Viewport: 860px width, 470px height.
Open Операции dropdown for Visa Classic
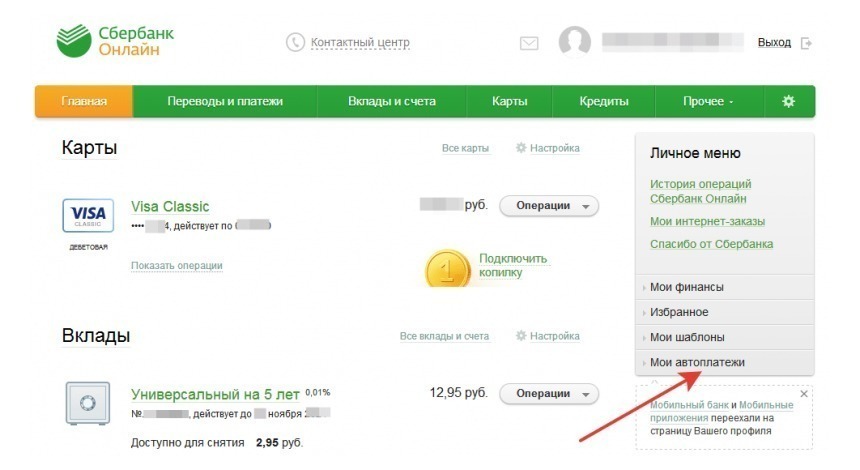click(548, 206)
